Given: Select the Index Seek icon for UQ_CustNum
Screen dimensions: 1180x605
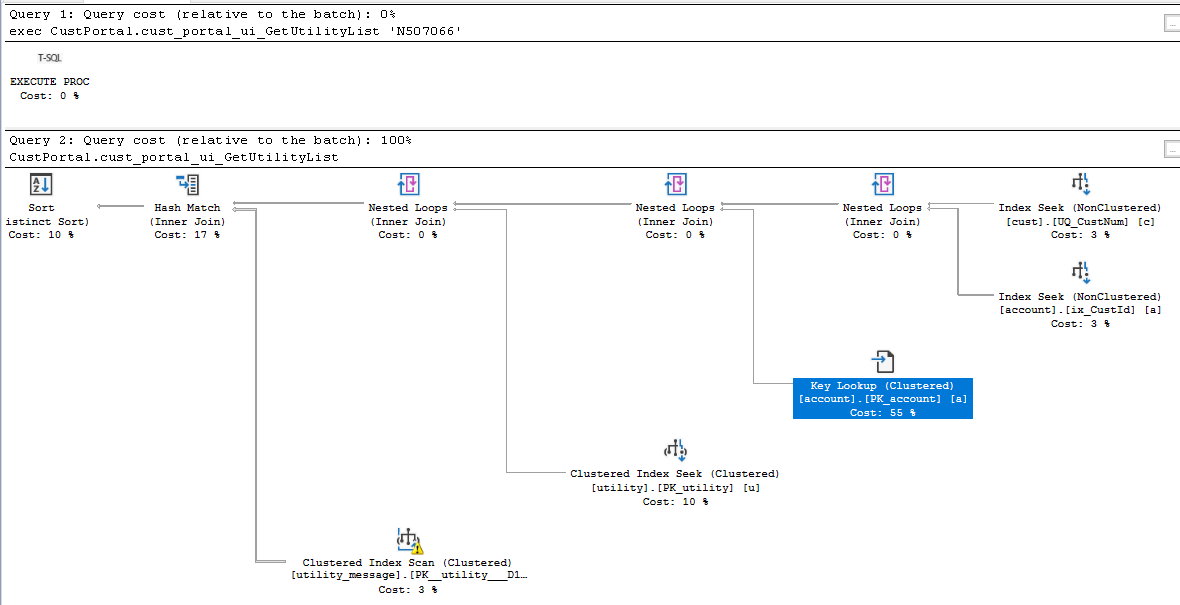Looking at the screenshot, I should click(x=1081, y=184).
